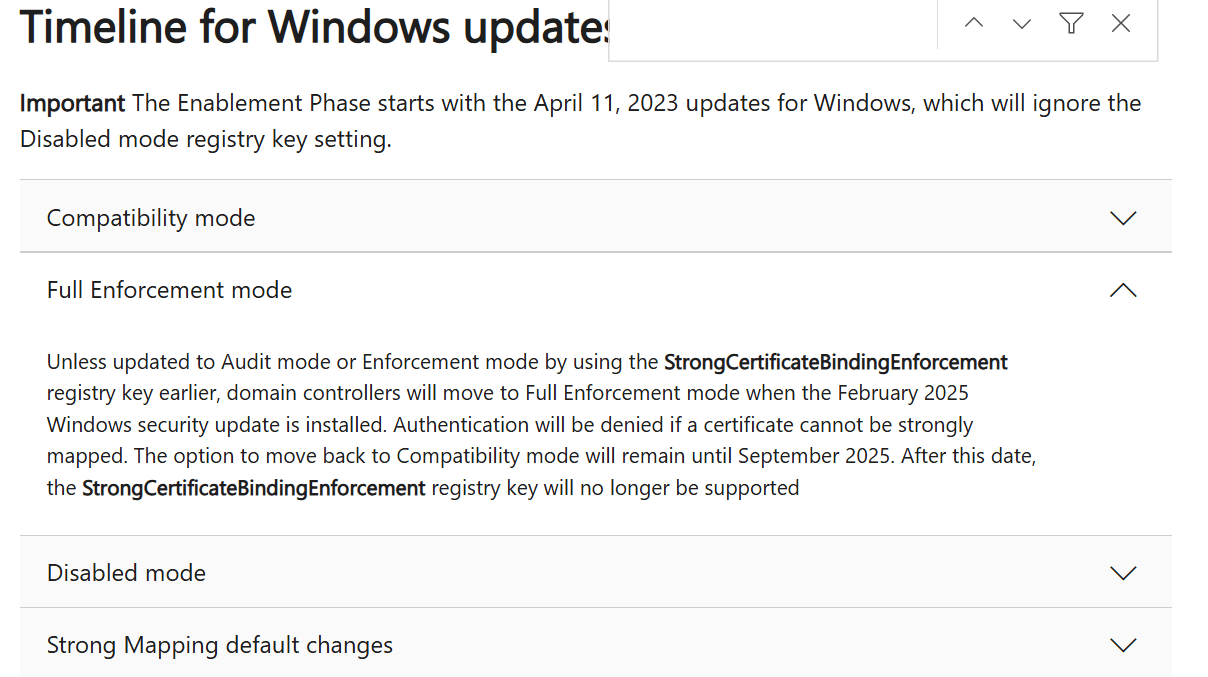The width and height of the screenshot is (1208, 677).
Task: Collapse Full Enforcement mode with up chevron
Action: [x=1124, y=290]
